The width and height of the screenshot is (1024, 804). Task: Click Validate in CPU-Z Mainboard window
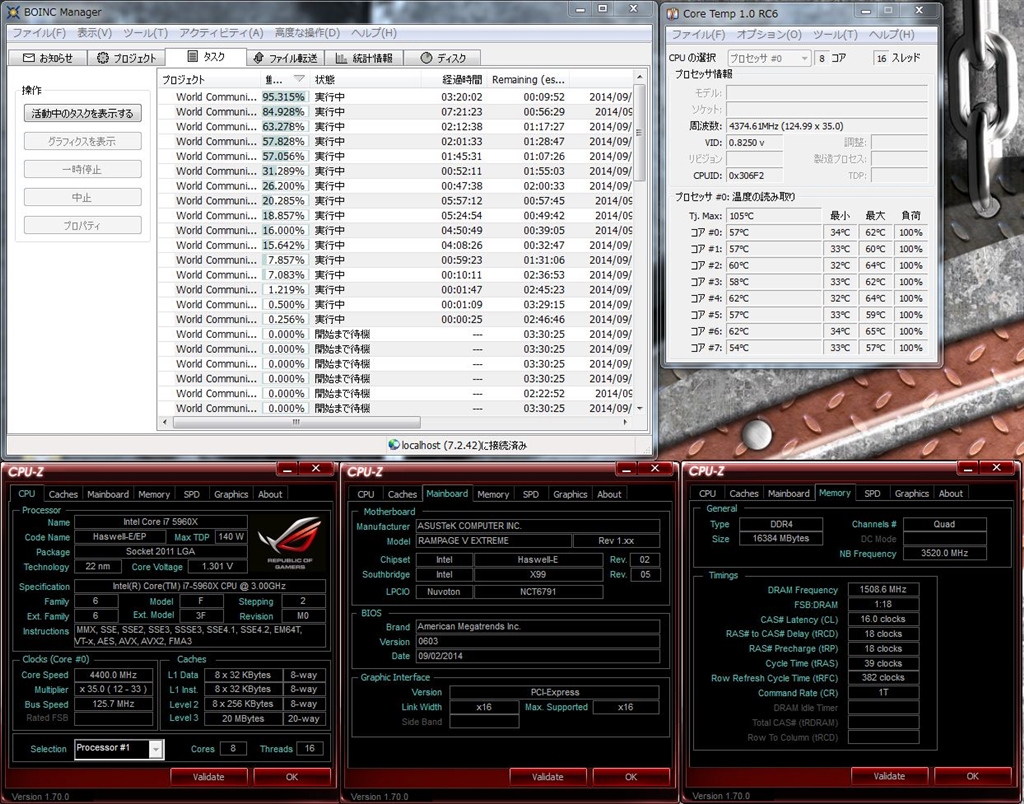(x=547, y=777)
